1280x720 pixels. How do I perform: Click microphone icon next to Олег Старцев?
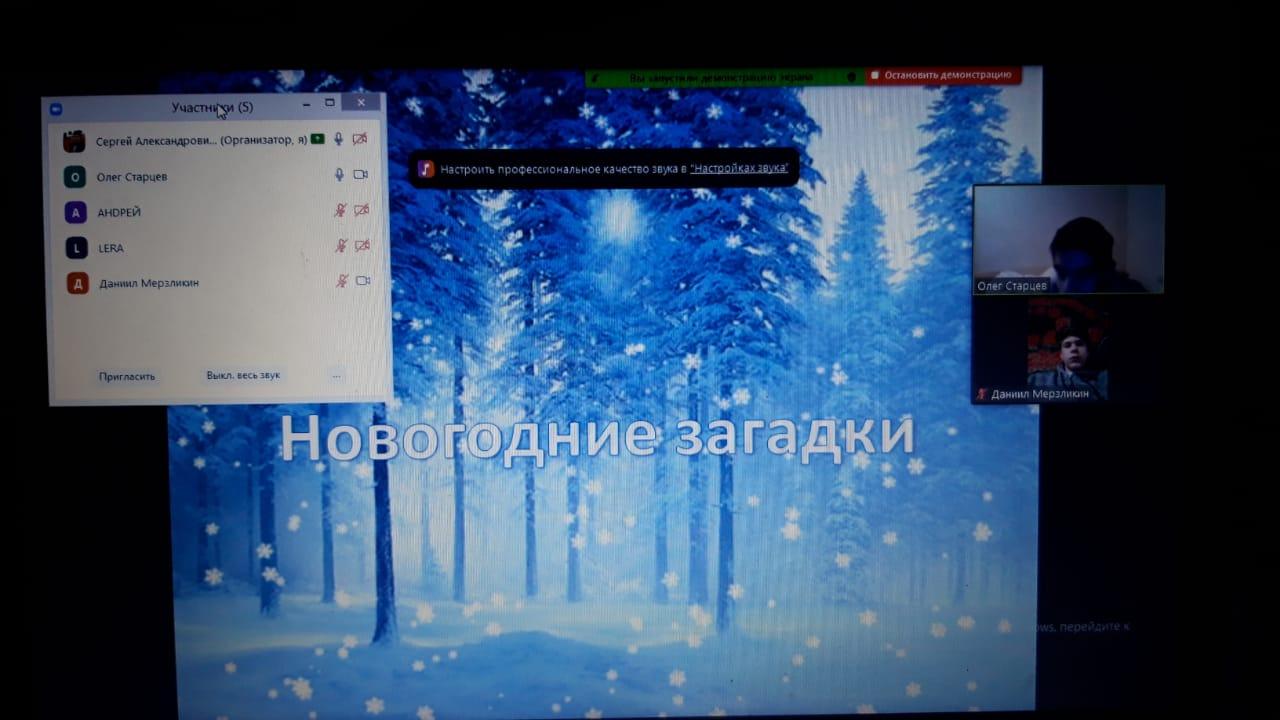(339, 175)
